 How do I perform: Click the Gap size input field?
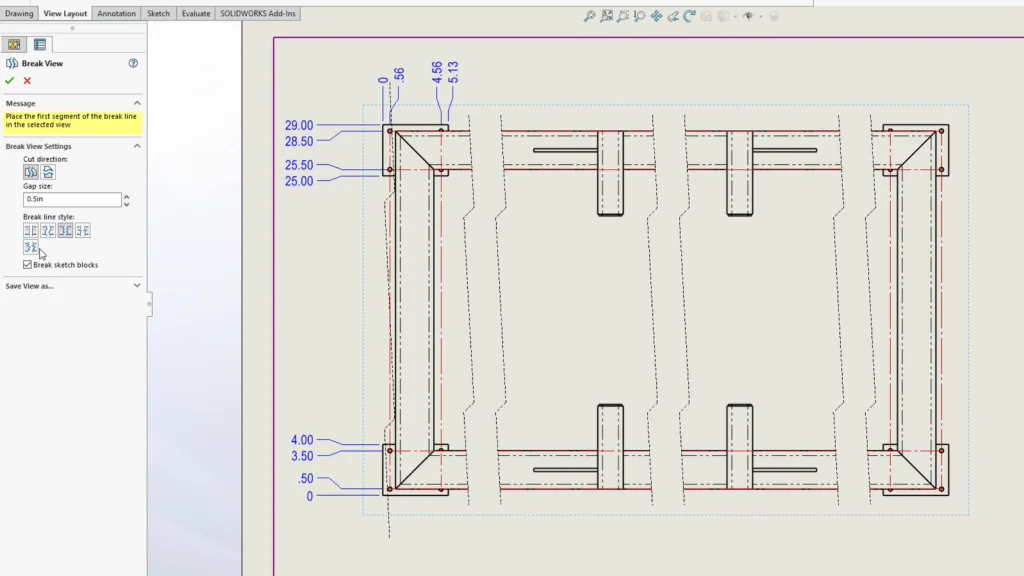pyautogui.click(x=72, y=200)
